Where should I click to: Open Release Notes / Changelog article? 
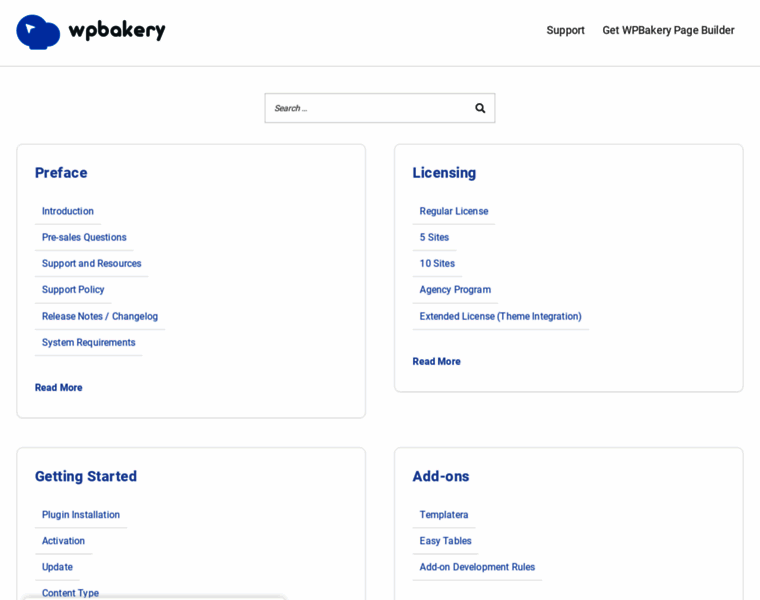pos(100,316)
